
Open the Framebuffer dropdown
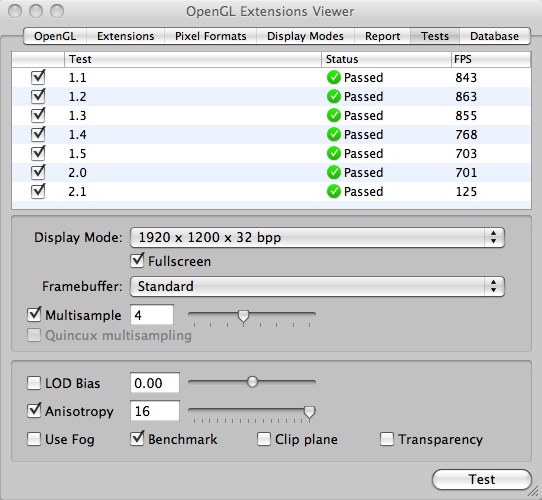click(x=317, y=286)
